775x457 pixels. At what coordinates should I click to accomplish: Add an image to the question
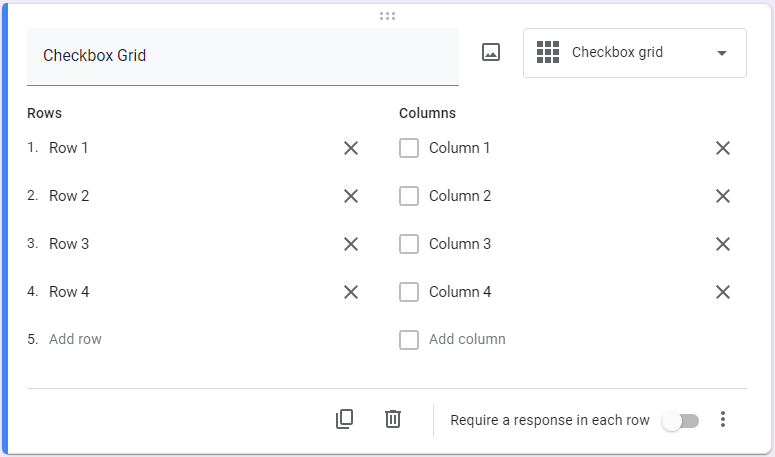490,53
